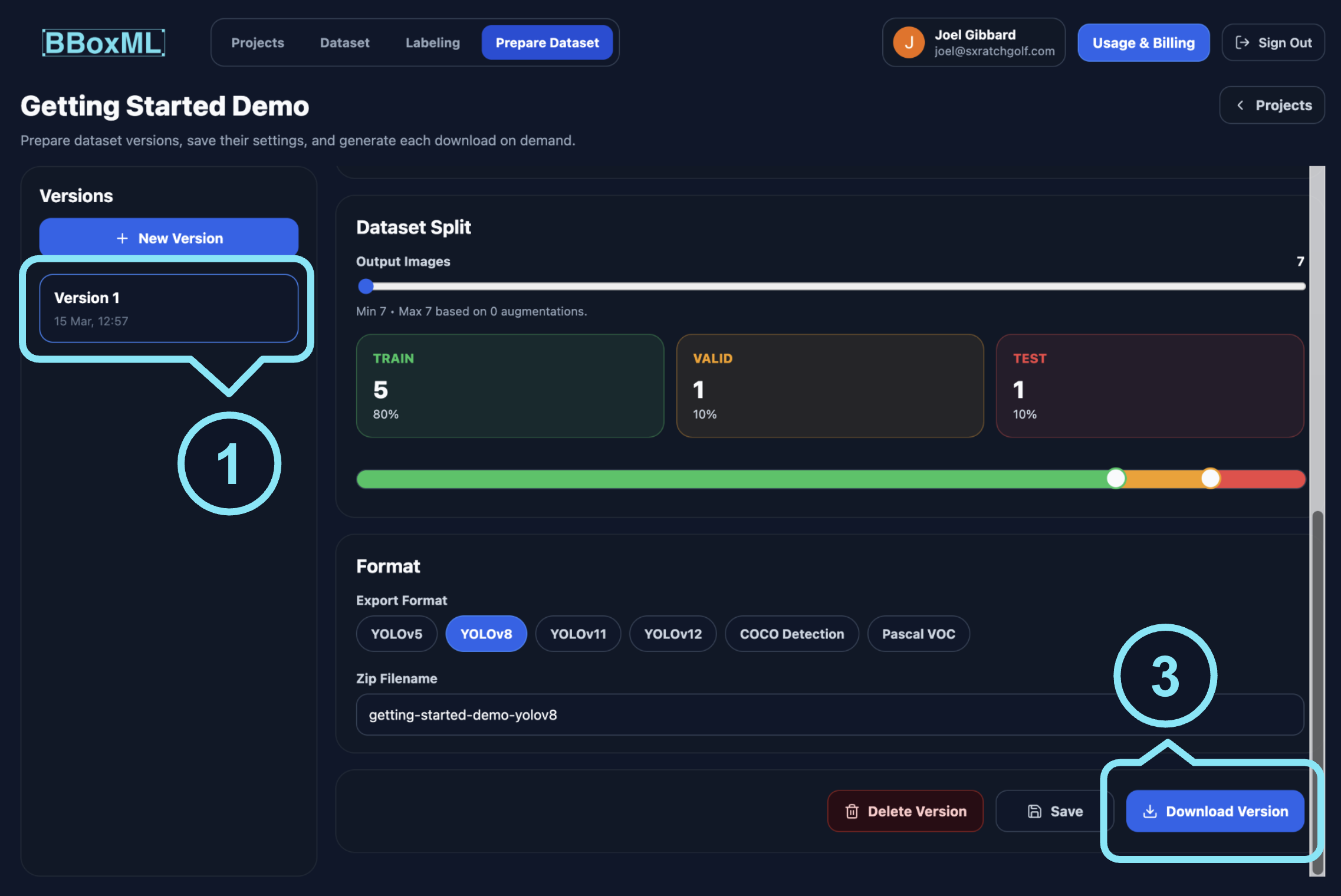Create a New Version
Viewport: 1341px width, 896px height.
coord(169,238)
